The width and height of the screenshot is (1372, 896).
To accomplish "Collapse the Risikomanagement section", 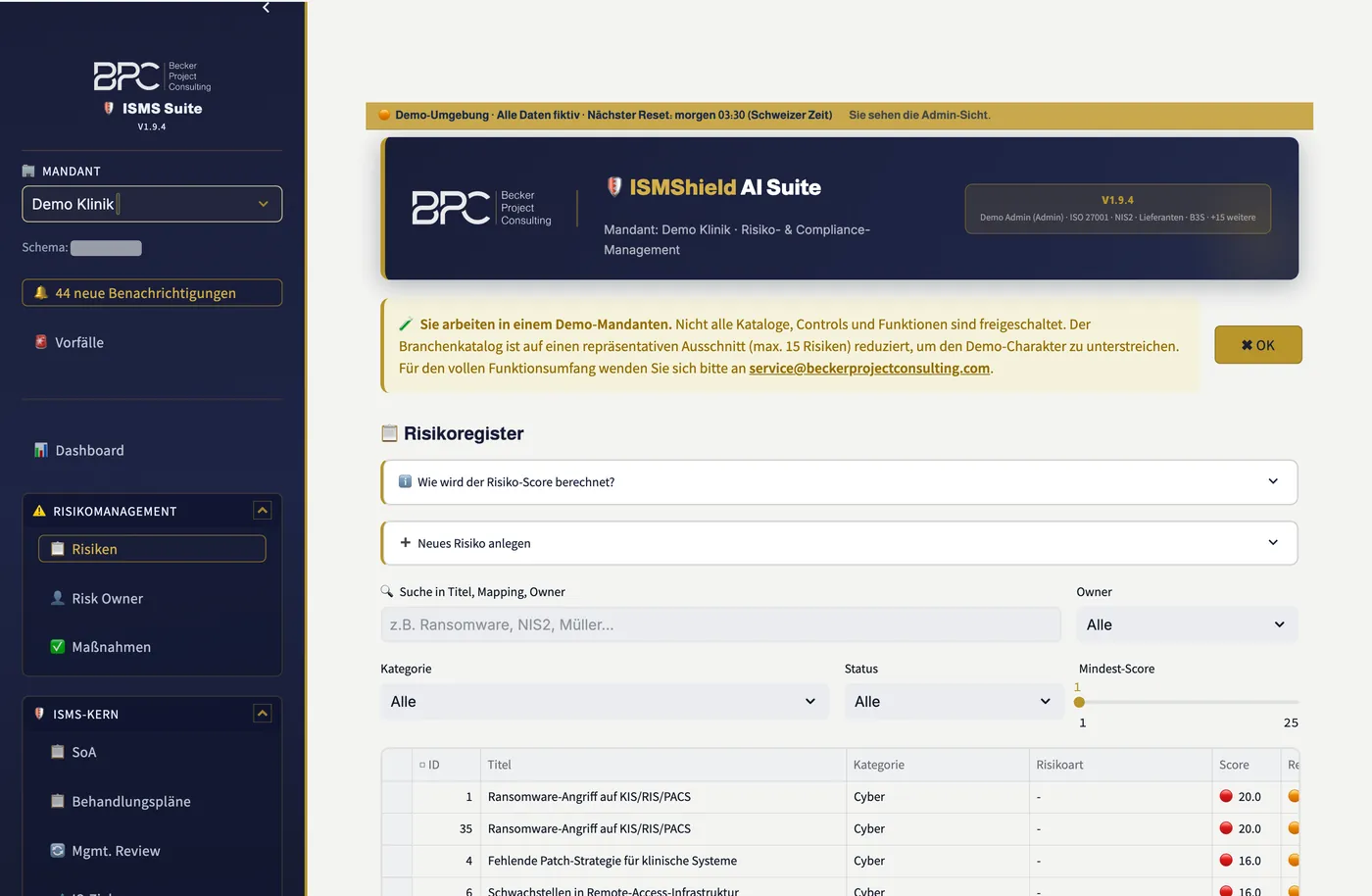I will (262, 510).
